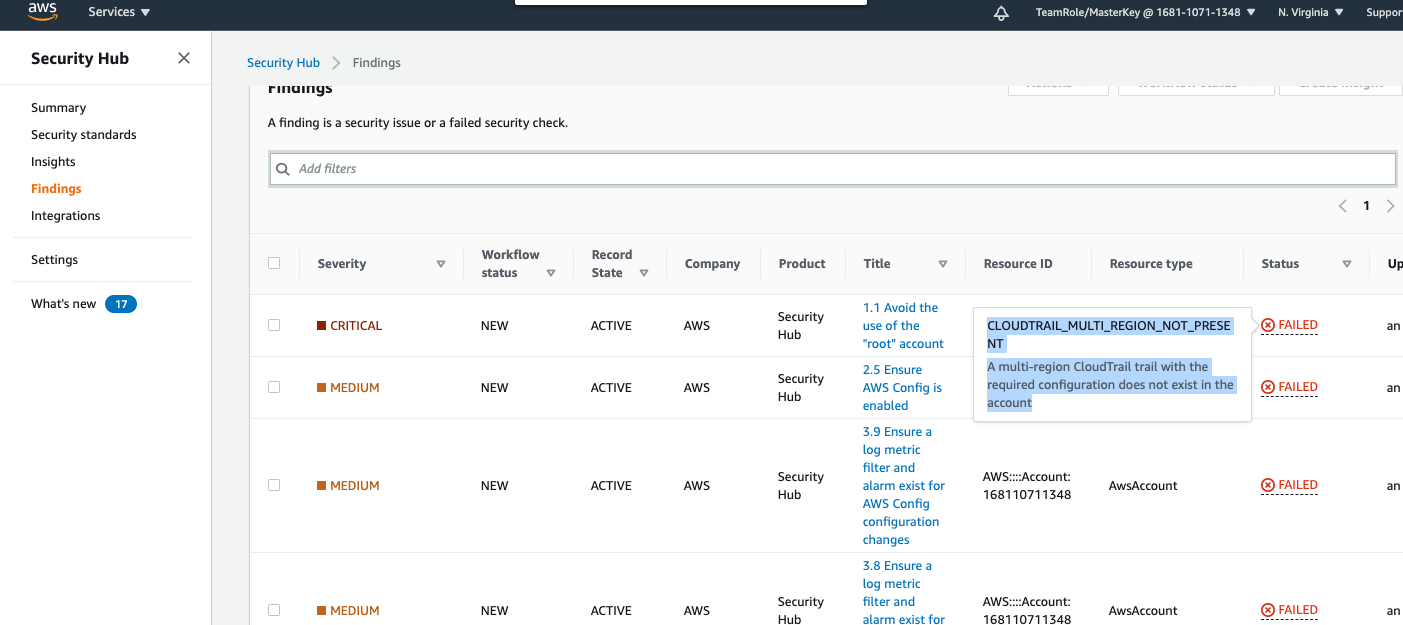Go to next page of findings
Image resolution: width=1403 pixels, height=625 pixels.
(1390, 206)
